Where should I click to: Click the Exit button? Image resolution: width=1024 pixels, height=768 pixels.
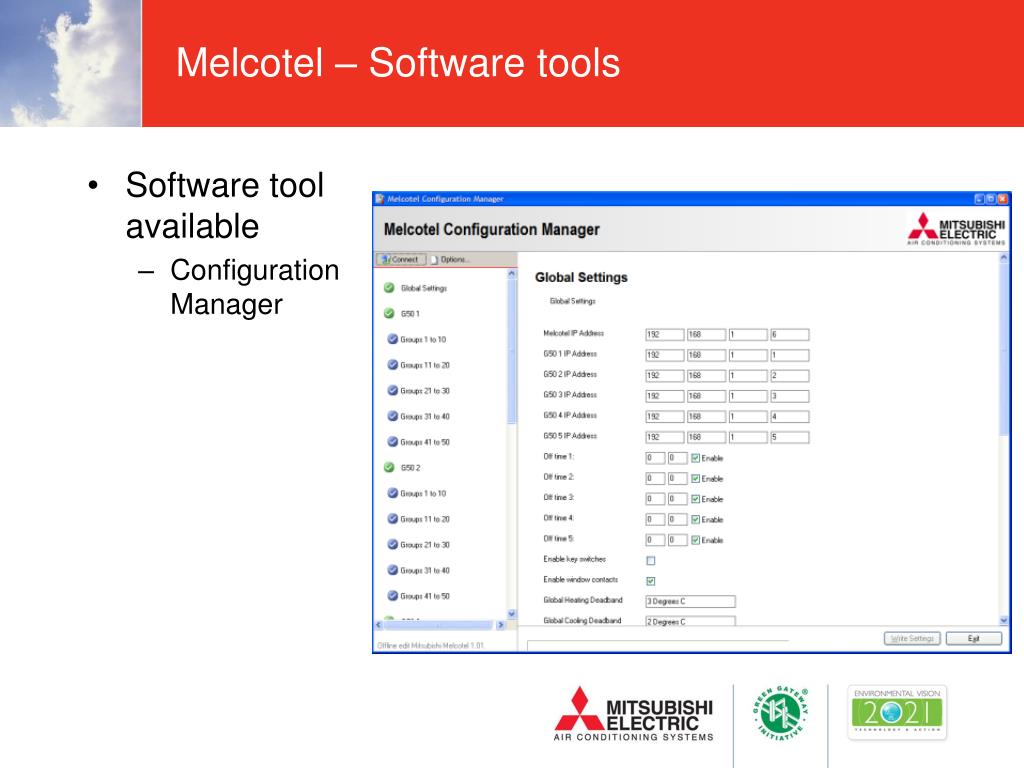[x=974, y=639]
